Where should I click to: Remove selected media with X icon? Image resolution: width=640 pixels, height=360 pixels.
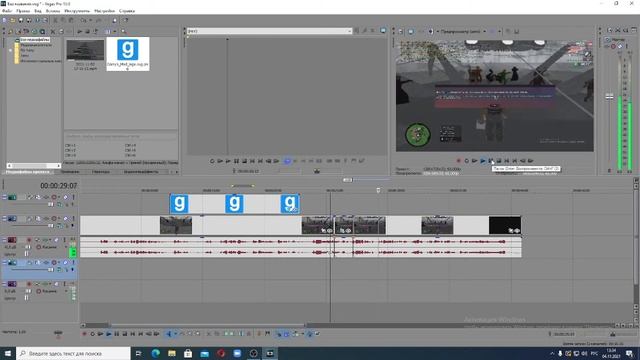(x=53, y=31)
